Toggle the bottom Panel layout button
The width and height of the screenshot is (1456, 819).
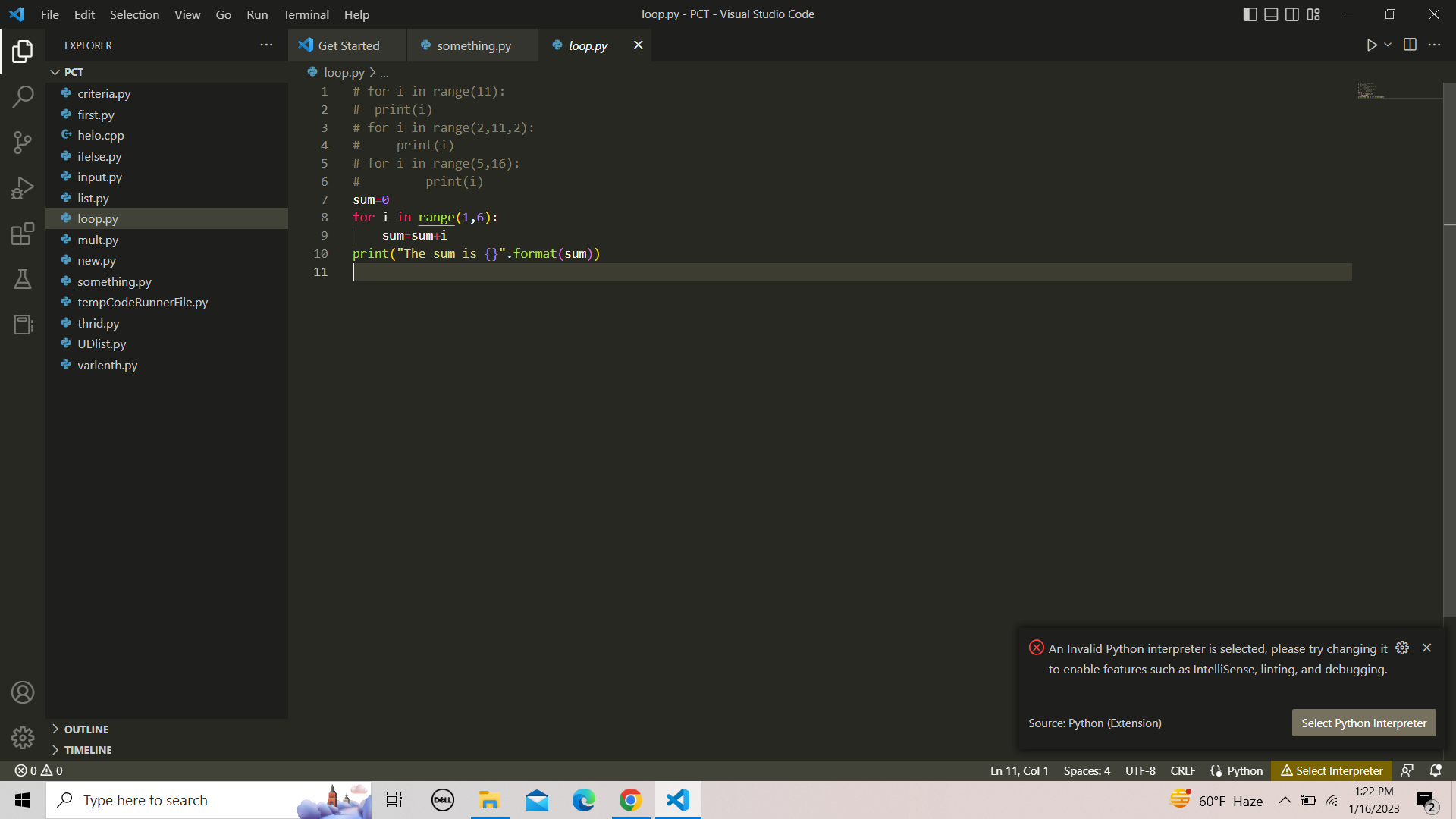pos(1271,14)
